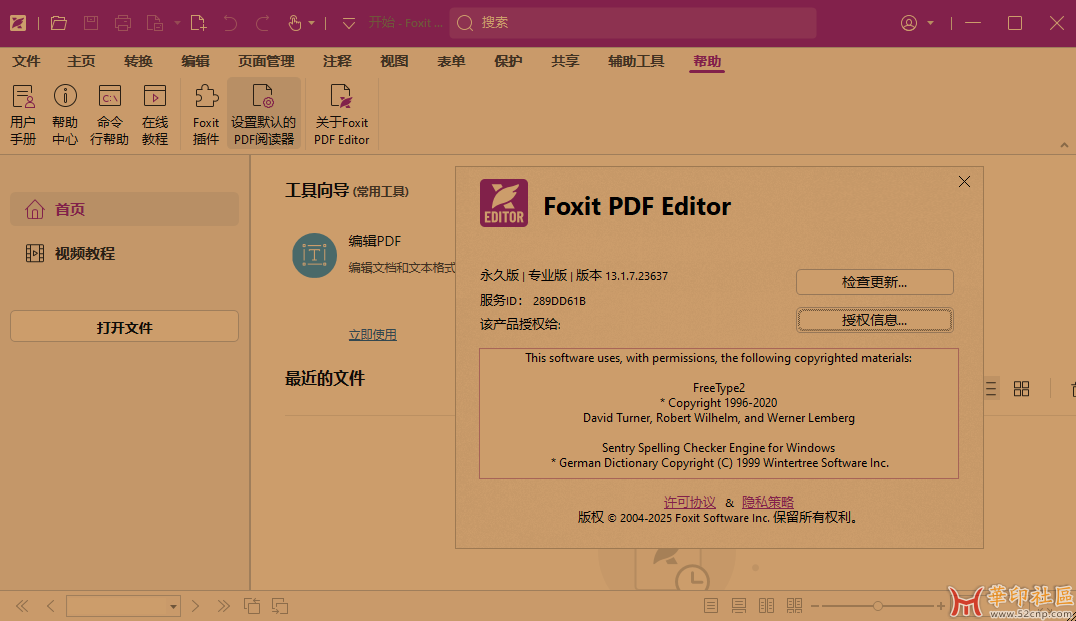Expand the hand tool dropdown arrow

pyautogui.click(x=312, y=23)
